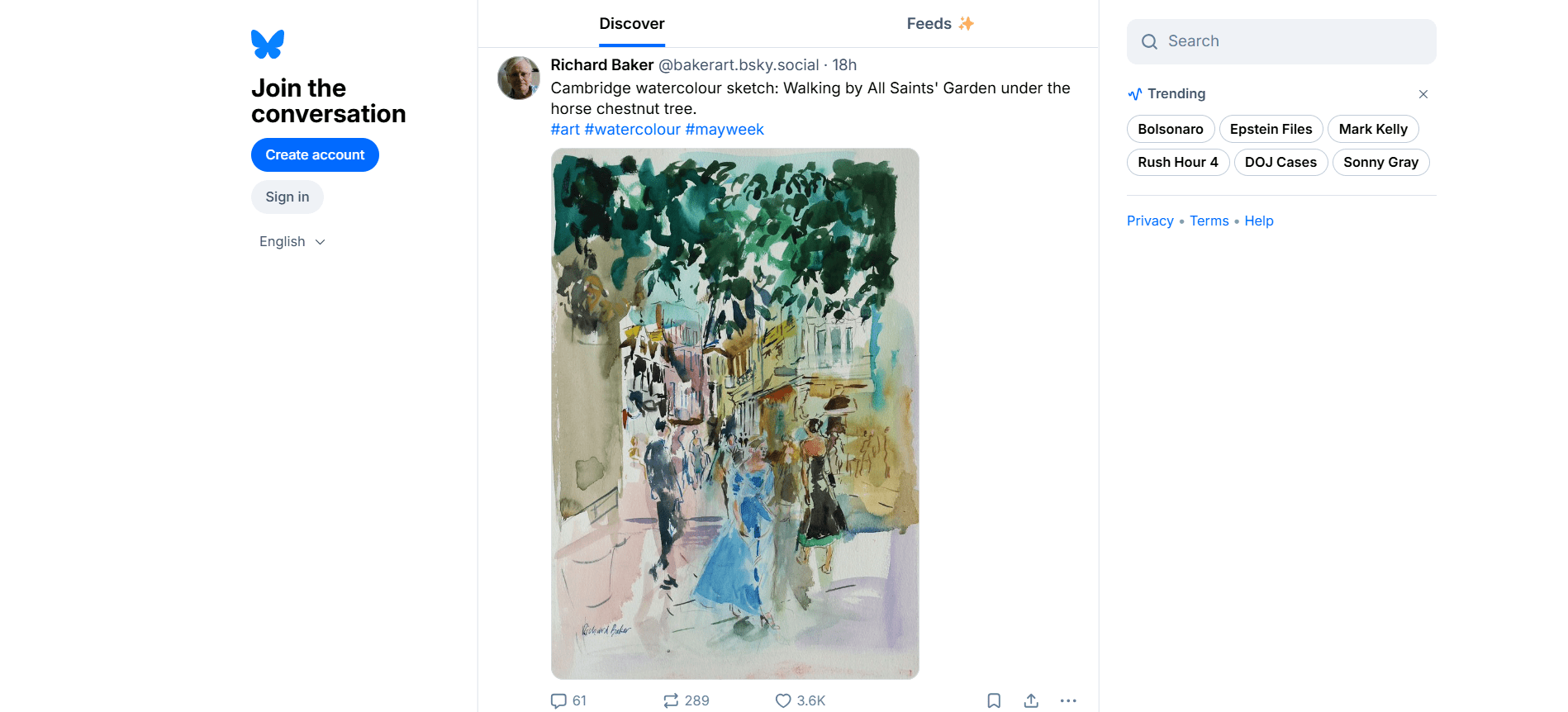
Task: Open the English language dropdown
Action: (x=292, y=242)
